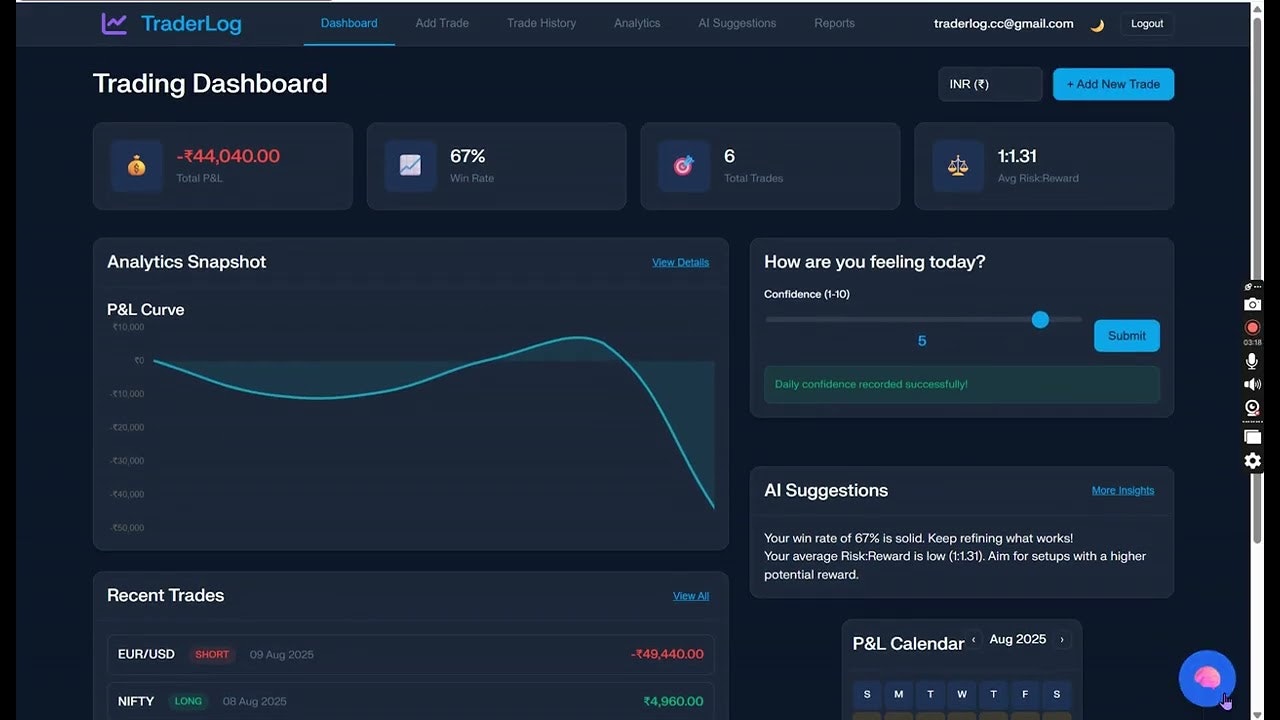Open the Reports tab

(834, 23)
